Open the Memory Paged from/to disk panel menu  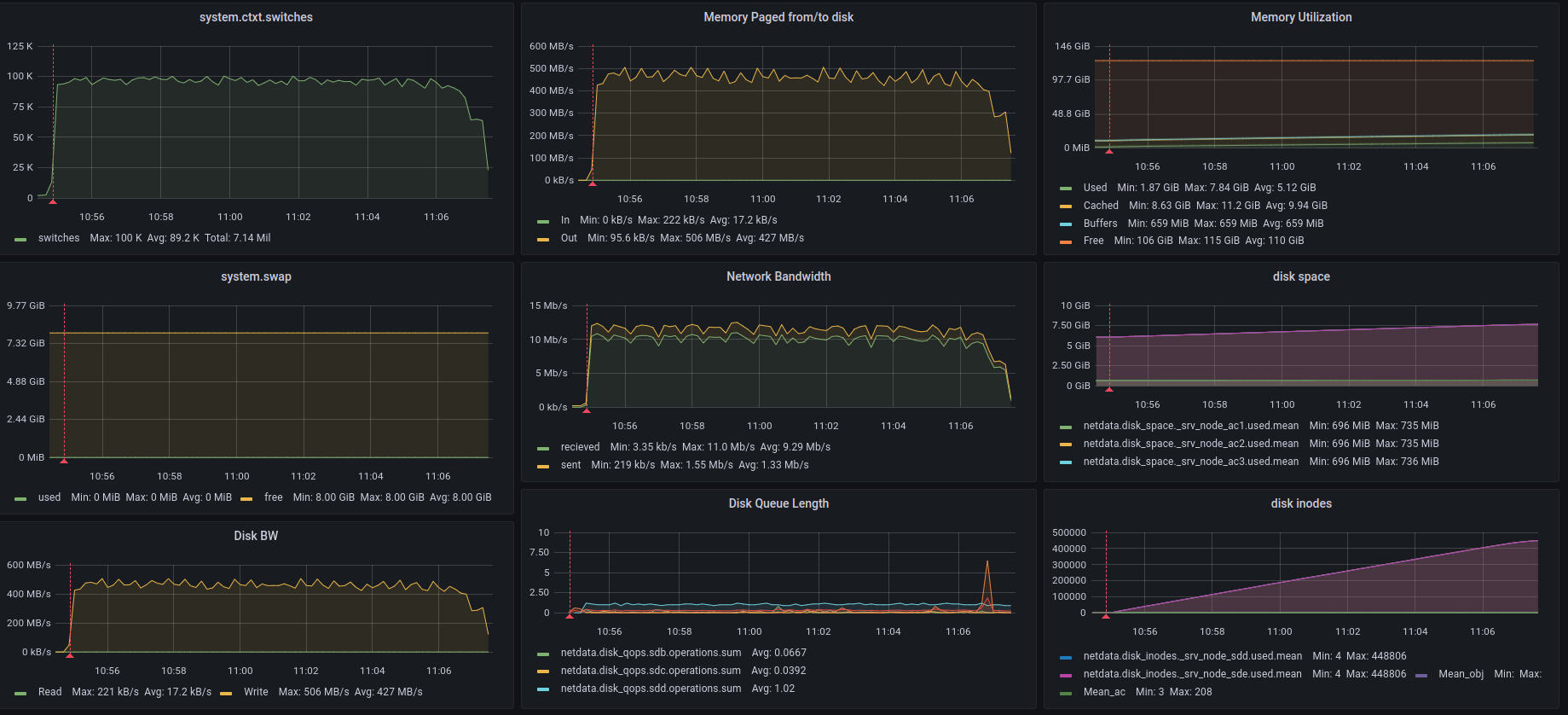(778, 17)
